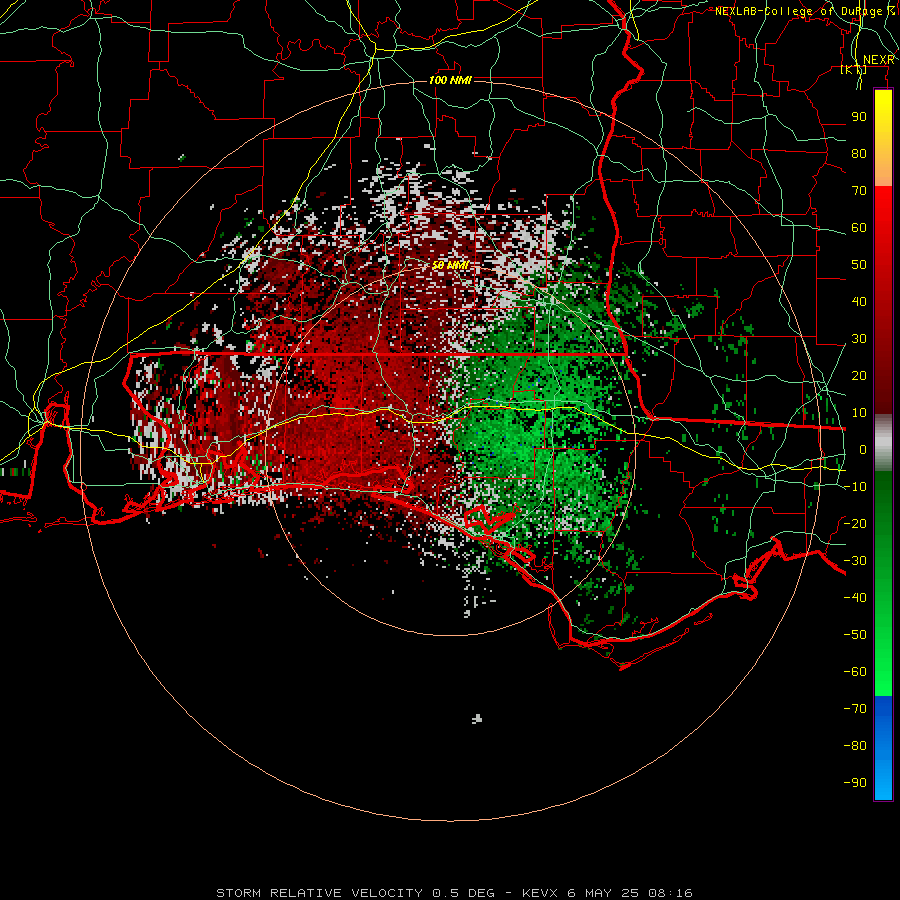
Task: Click the "50 NMI" range ring label
Action: (x=450, y=265)
